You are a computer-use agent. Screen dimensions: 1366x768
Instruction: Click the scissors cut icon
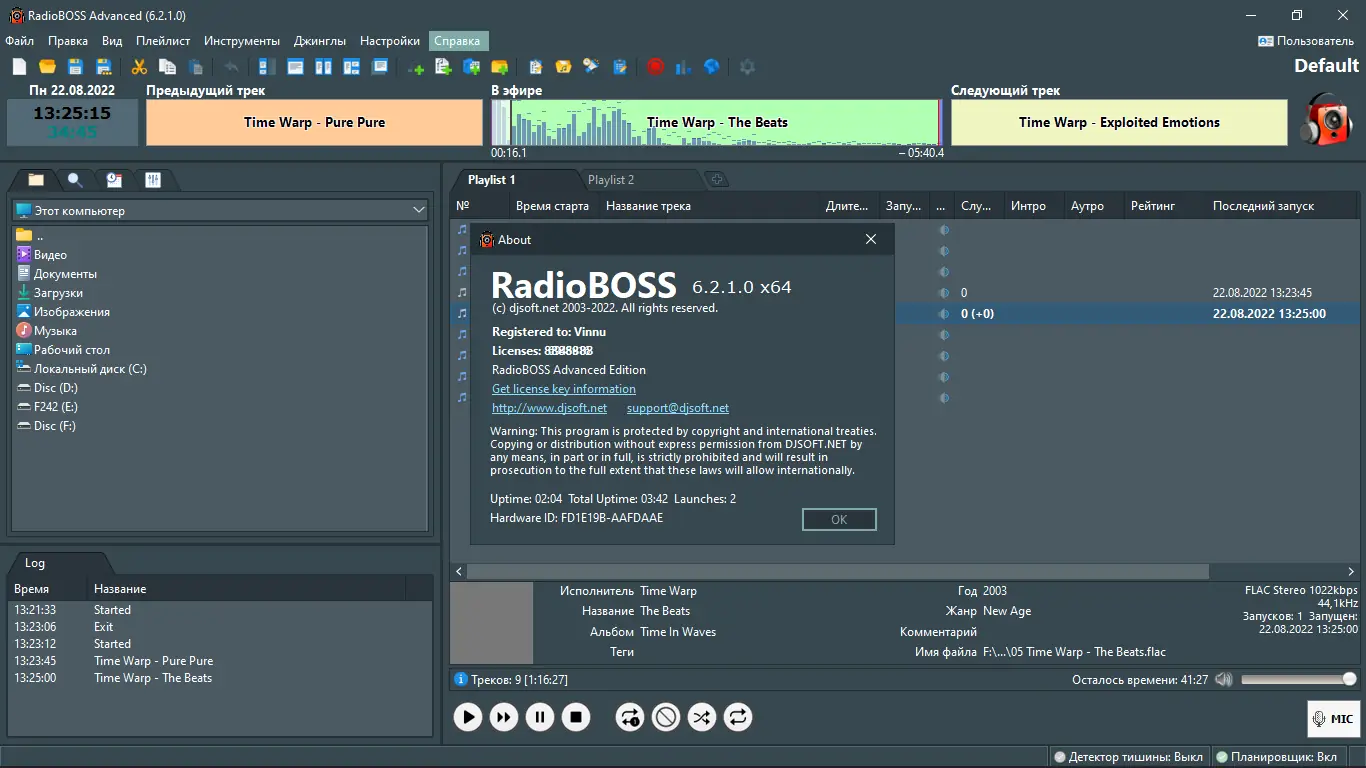point(139,67)
